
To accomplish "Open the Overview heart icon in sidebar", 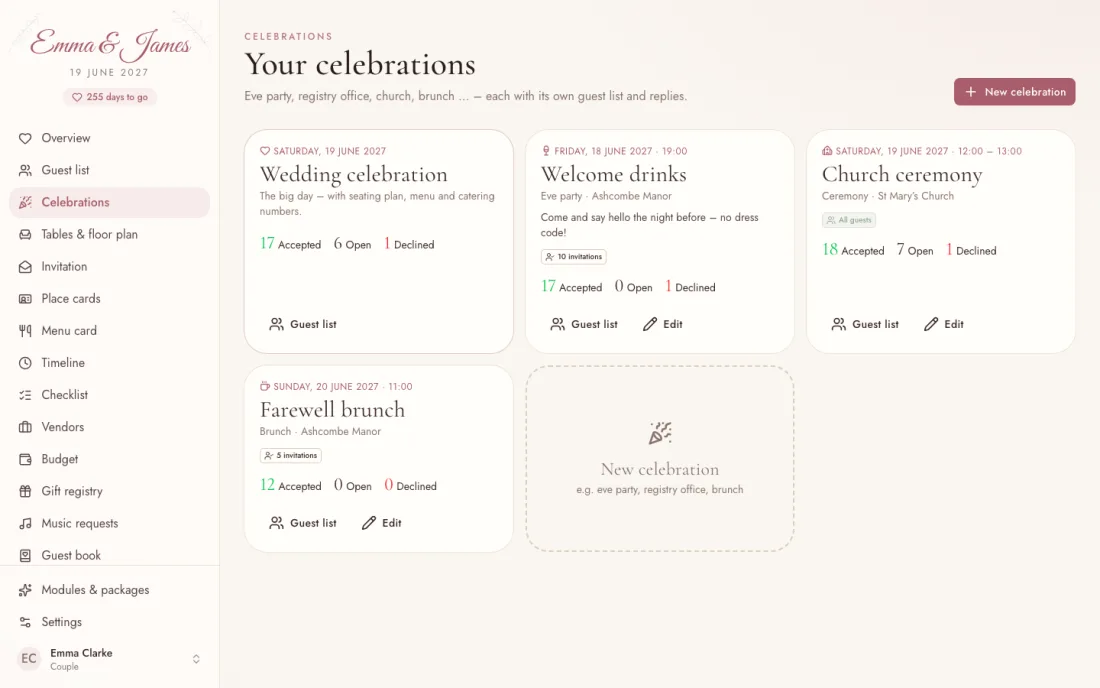I will click(25, 138).
